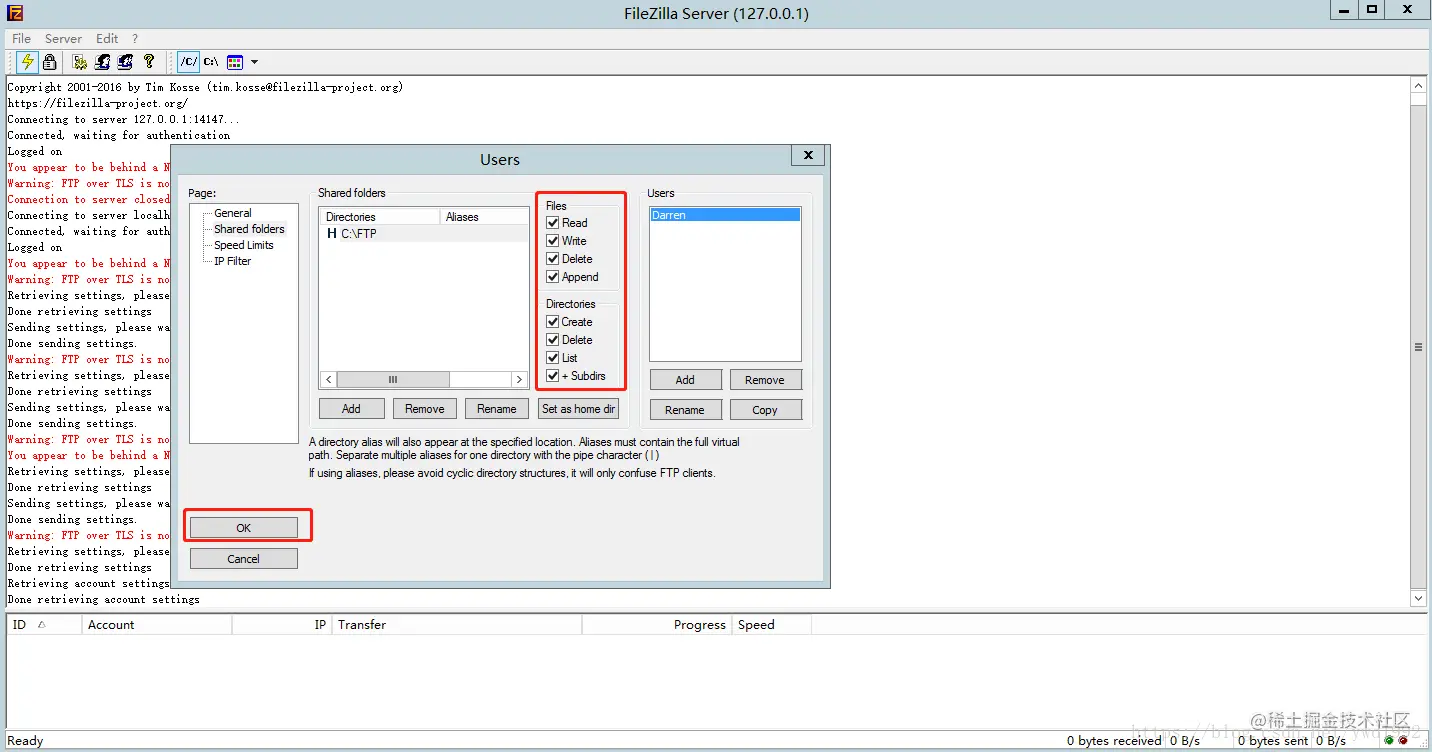Viewport: 1432px width, 752px height.
Task: Open the Users editor toolbar icon
Action: coord(103,62)
